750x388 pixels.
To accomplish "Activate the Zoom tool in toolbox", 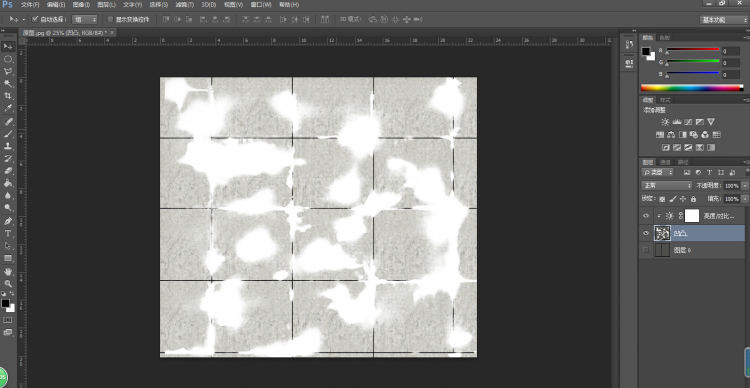I will [x=8, y=284].
